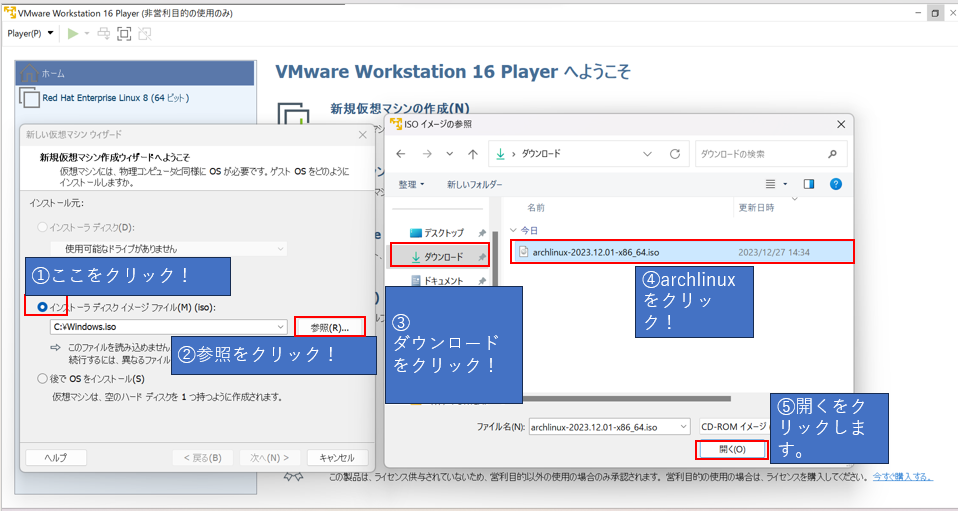Image resolution: width=958 pixels, height=511 pixels.
Task: Click the VMware icon in title bar
Action: (x=10, y=13)
